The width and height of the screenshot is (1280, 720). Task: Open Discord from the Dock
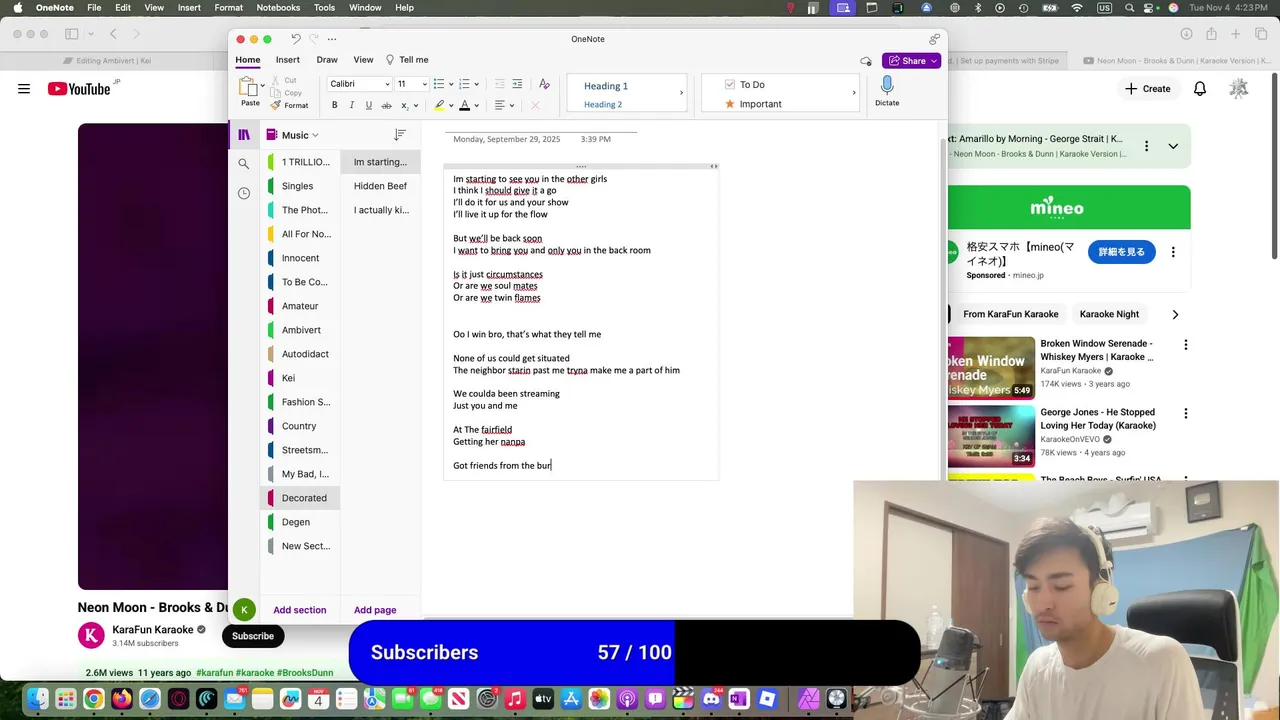pos(711,699)
